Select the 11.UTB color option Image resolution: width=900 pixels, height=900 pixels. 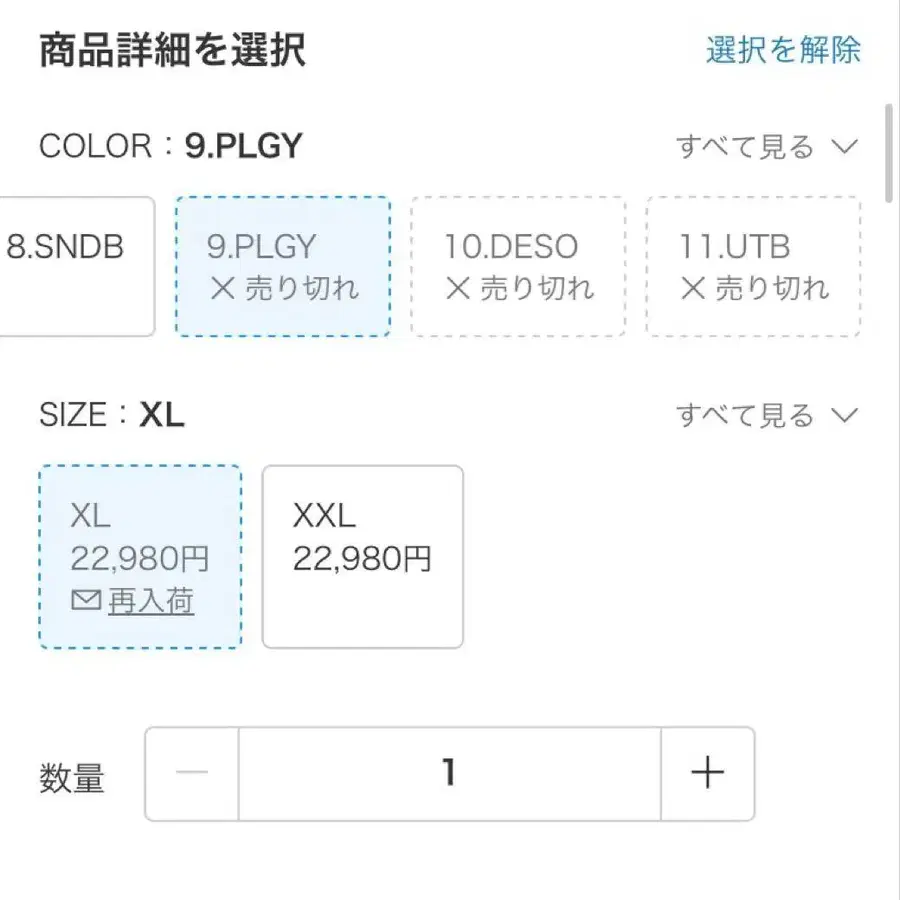point(753,265)
